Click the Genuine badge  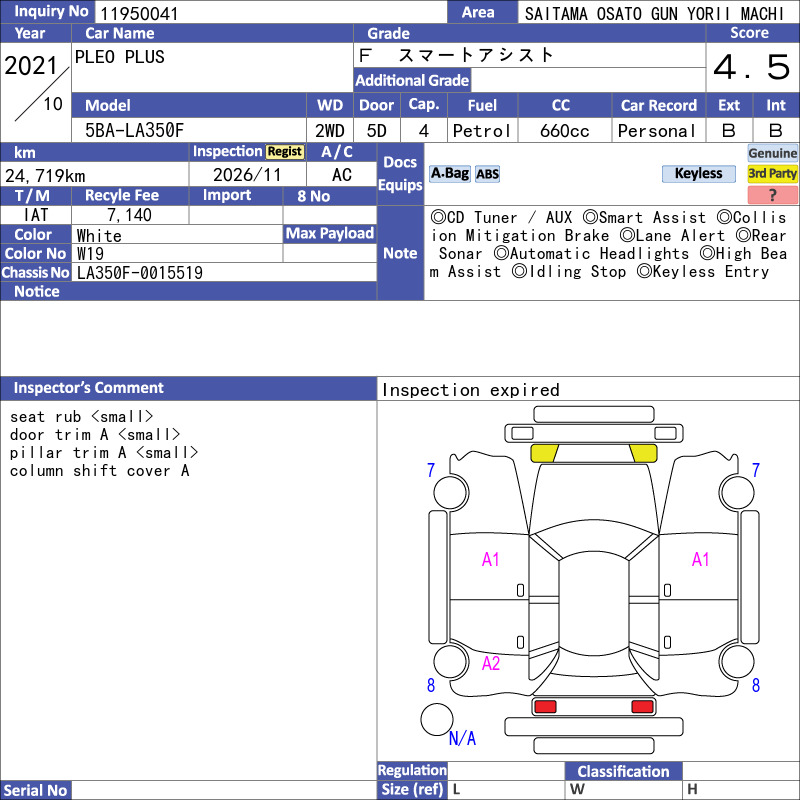point(772,153)
